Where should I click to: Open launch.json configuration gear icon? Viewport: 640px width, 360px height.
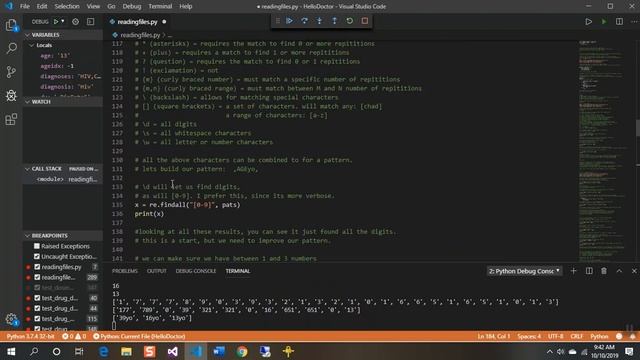(x=76, y=22)
